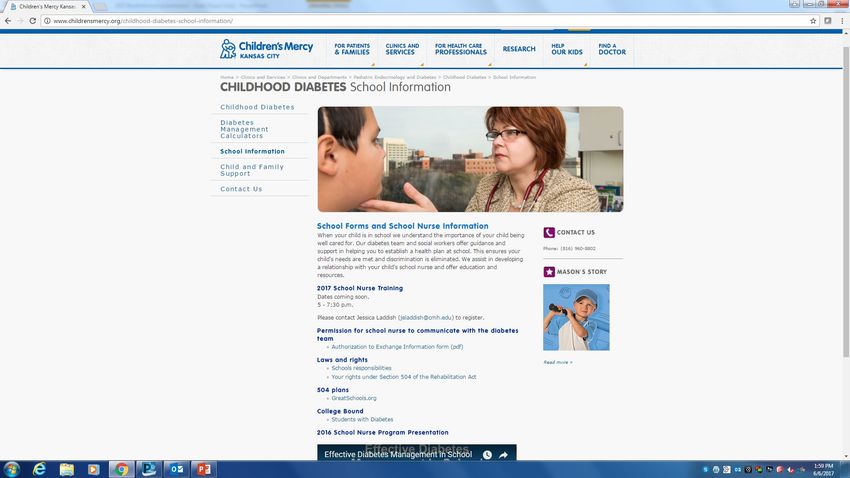Open Find a Doctor navigation item
The height and width of the screenshot is (478, 850).
(612, 49)
